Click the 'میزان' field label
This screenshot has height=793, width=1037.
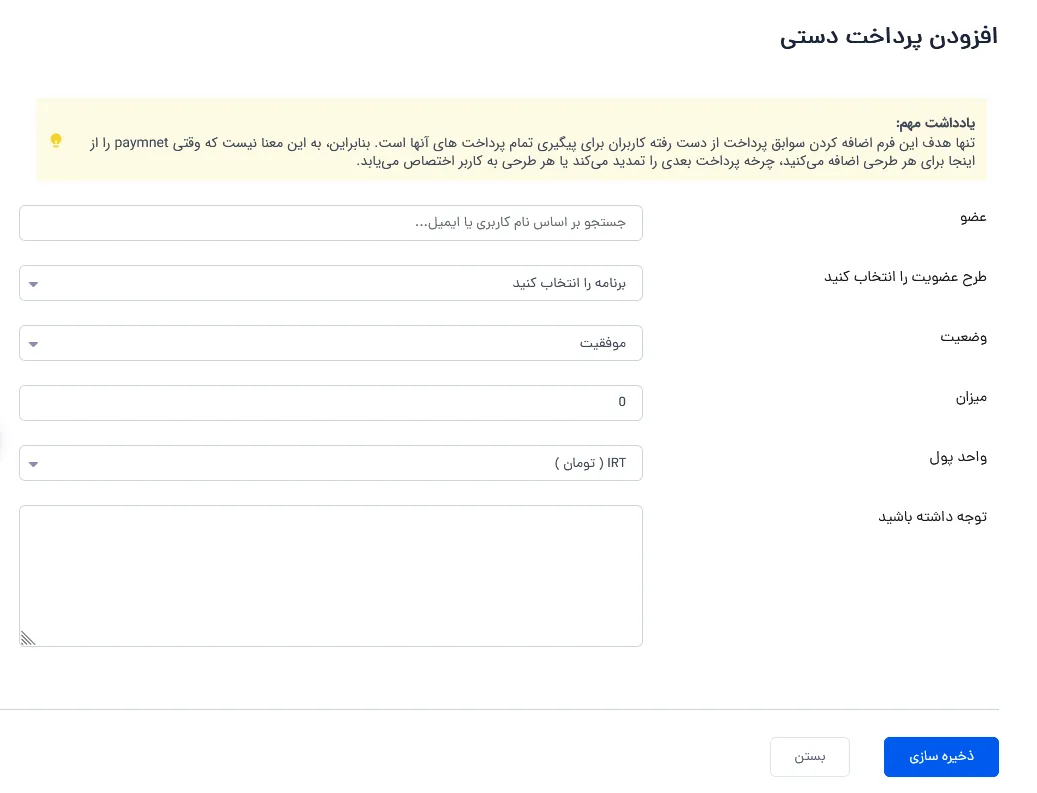971,397
